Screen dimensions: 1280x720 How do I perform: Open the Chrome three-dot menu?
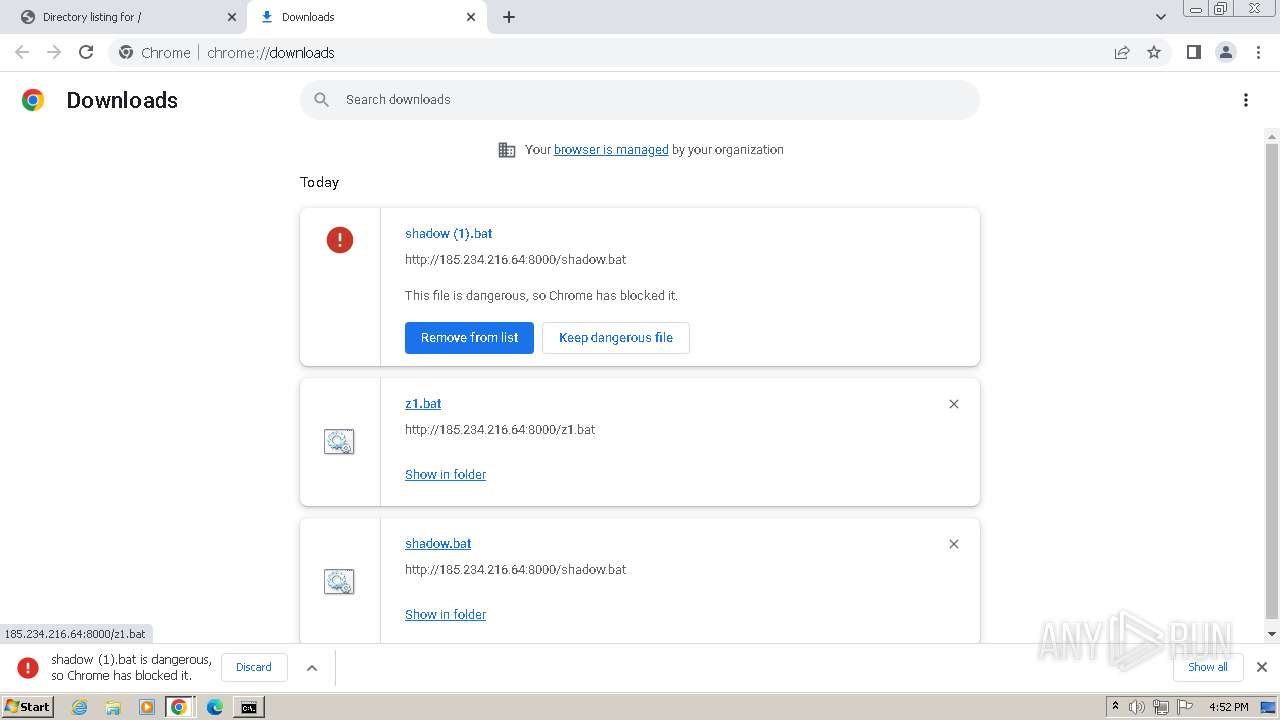click(x=1258, y=52)
